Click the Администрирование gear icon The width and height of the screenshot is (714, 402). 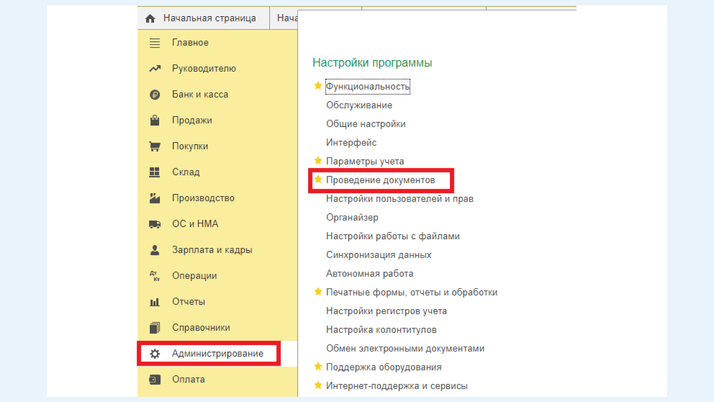tap(155, 354)
